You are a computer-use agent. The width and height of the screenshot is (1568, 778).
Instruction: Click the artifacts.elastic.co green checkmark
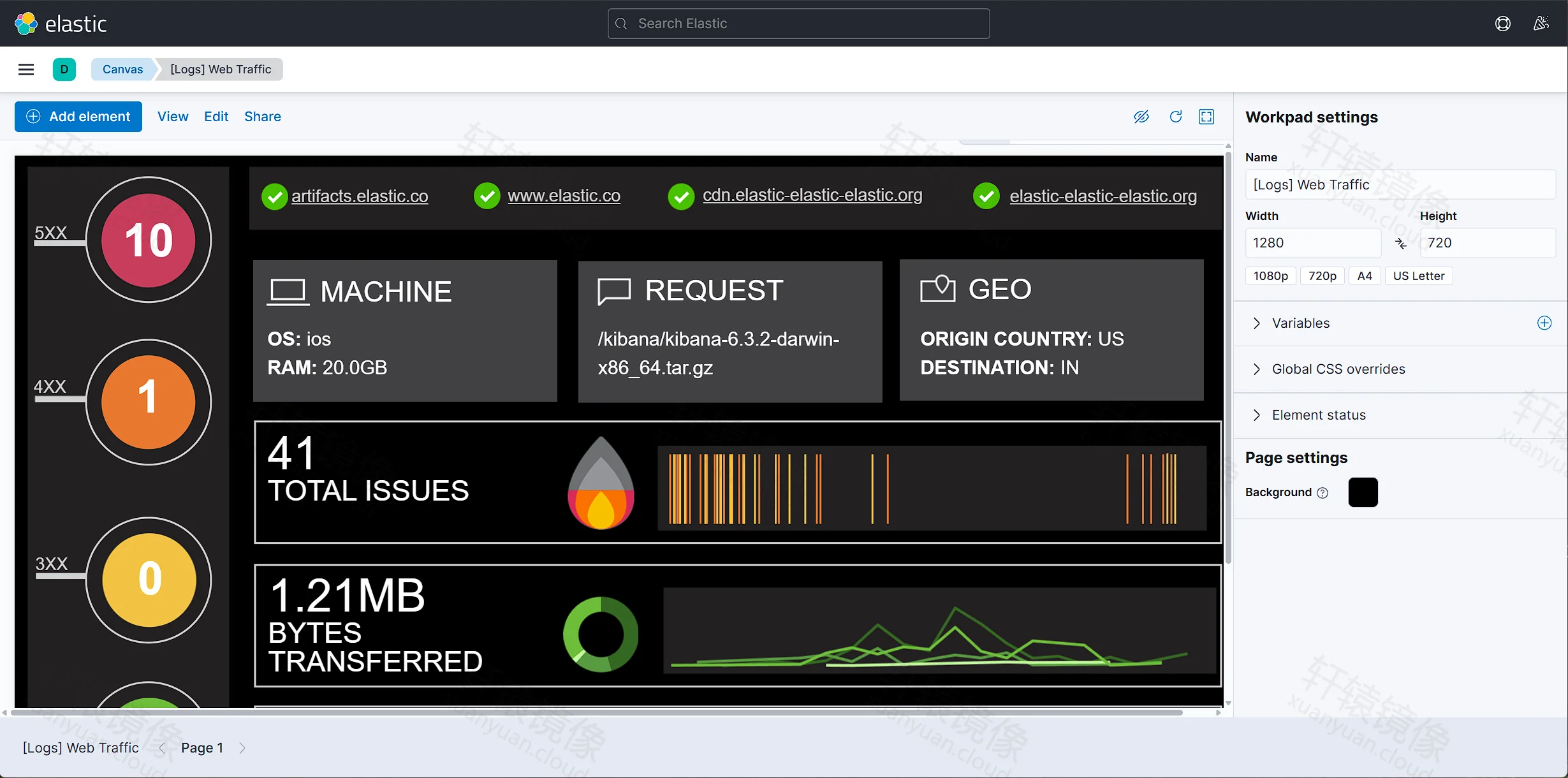click(x=274, y=196)
